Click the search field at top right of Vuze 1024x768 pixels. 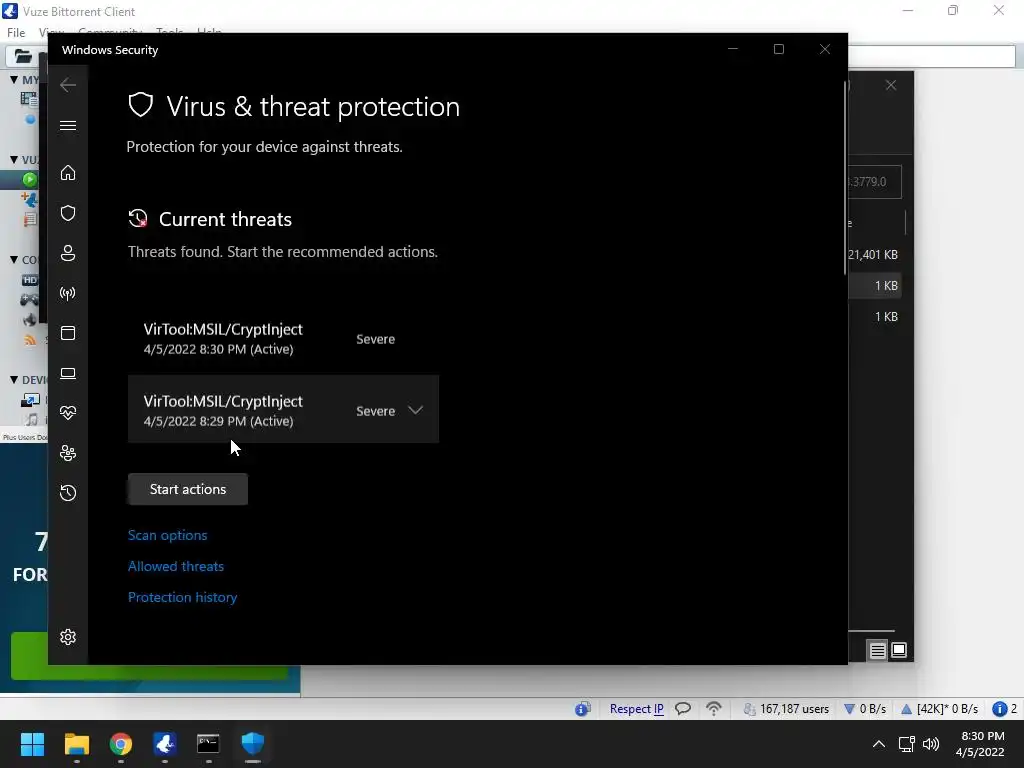931,56
